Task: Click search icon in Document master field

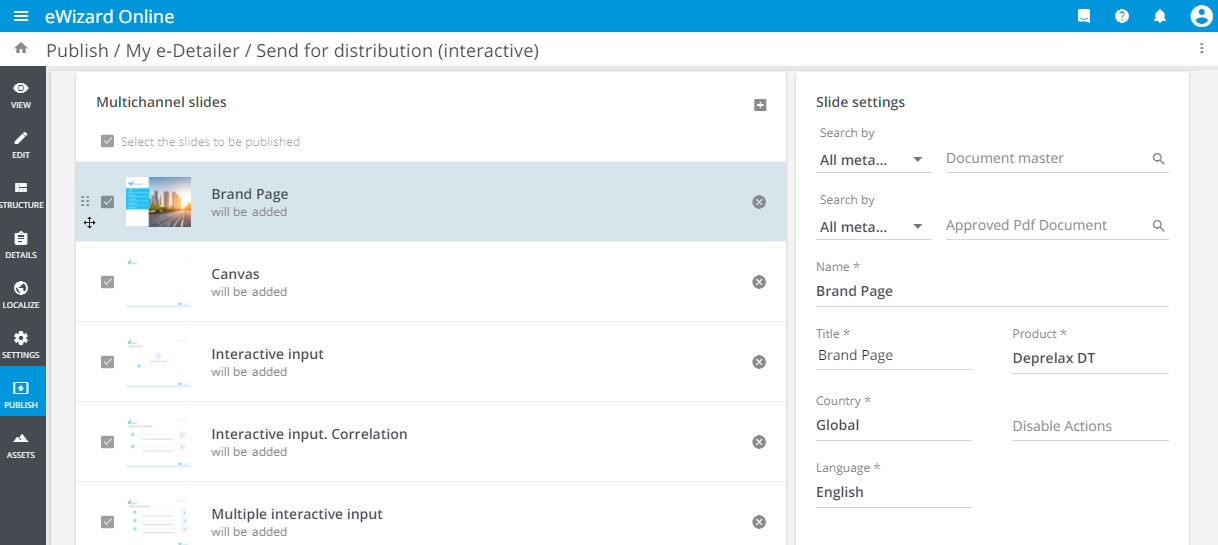Action: click(x=1158, y=159)
